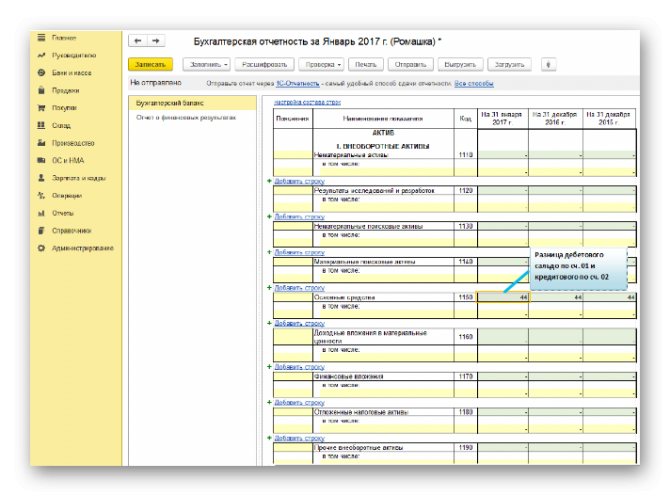Click the code 1110 cell
The image size is (670, 496).
pos(465,155)
